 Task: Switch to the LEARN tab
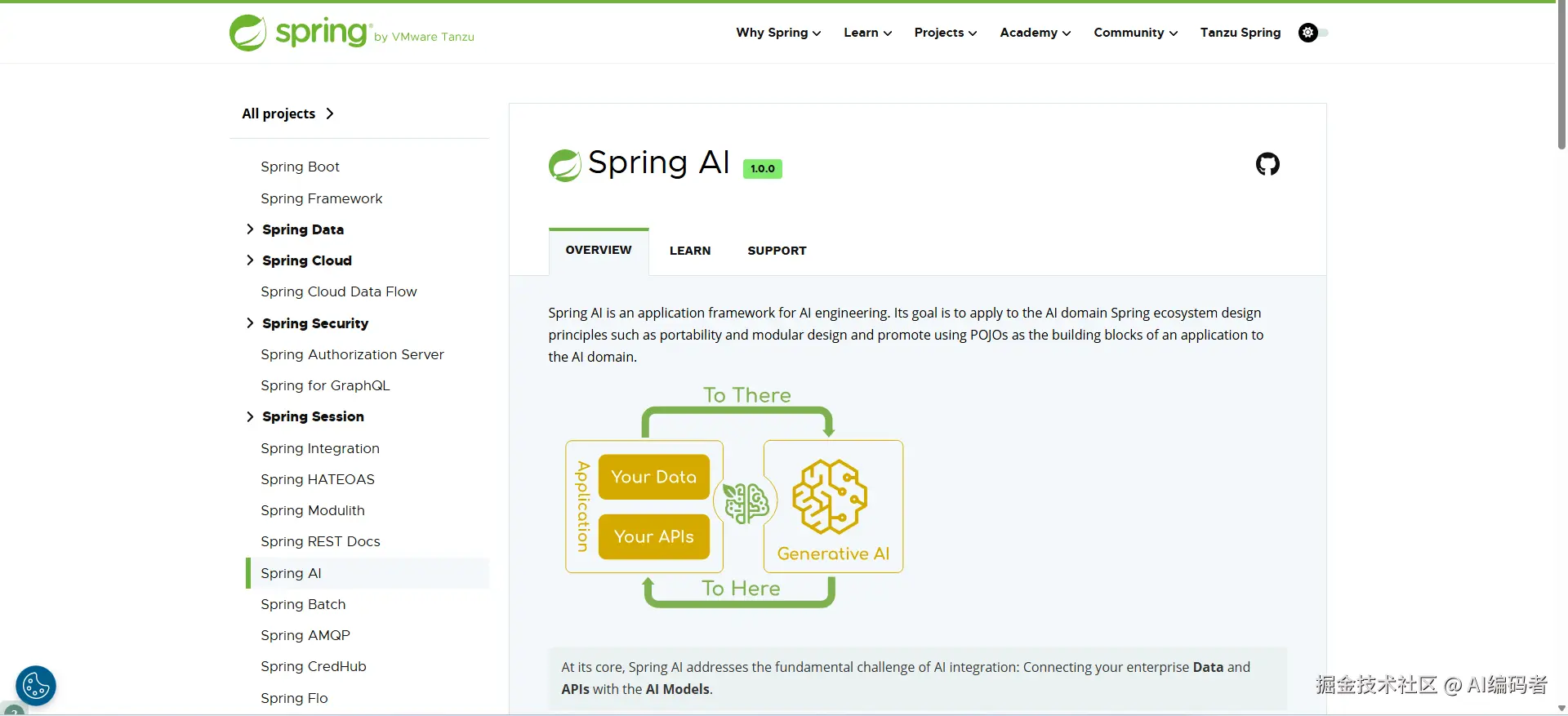[x=690, y=251]
